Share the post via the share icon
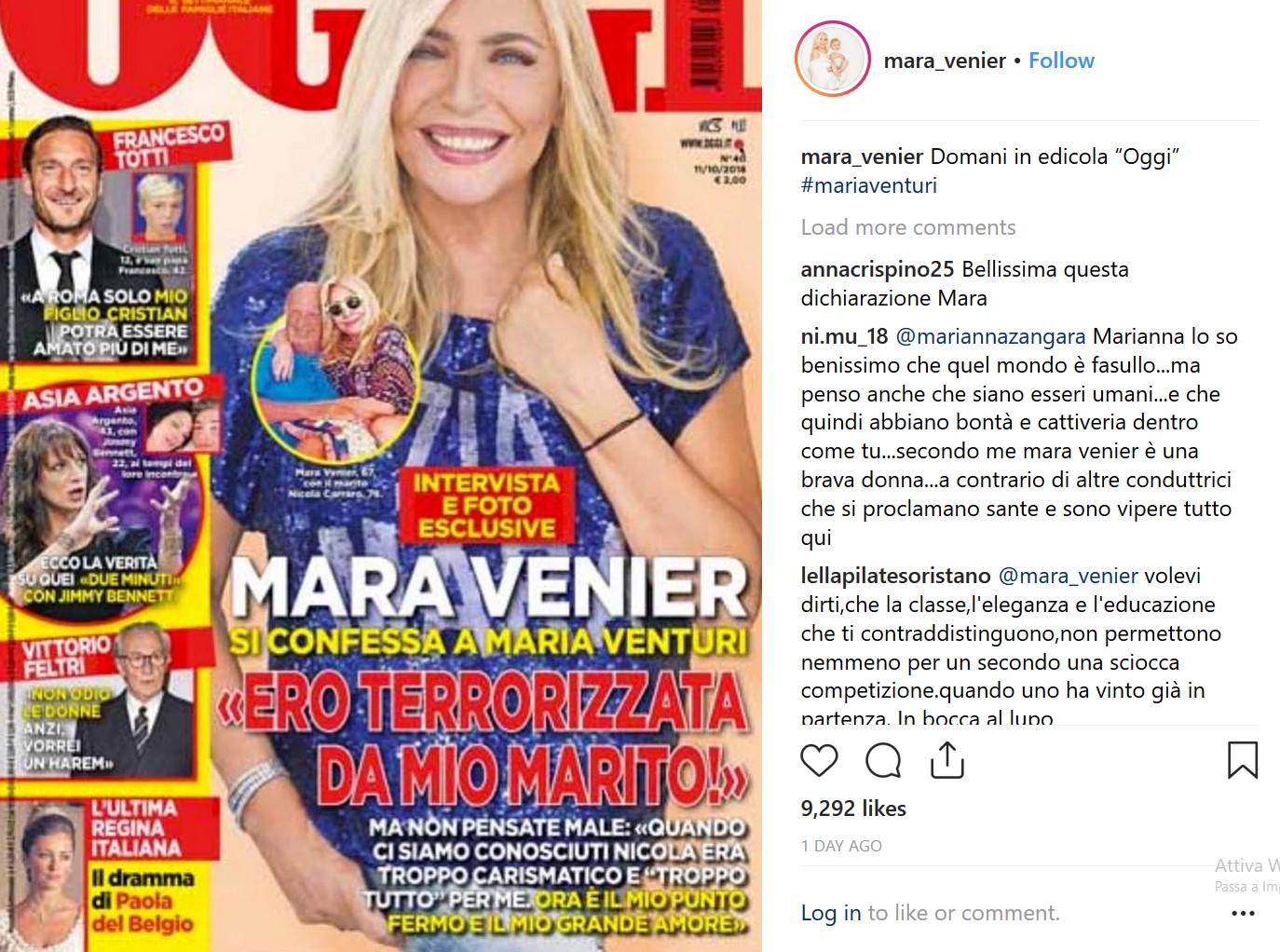This screenshot has width=1280, height=952. [947, 760]
